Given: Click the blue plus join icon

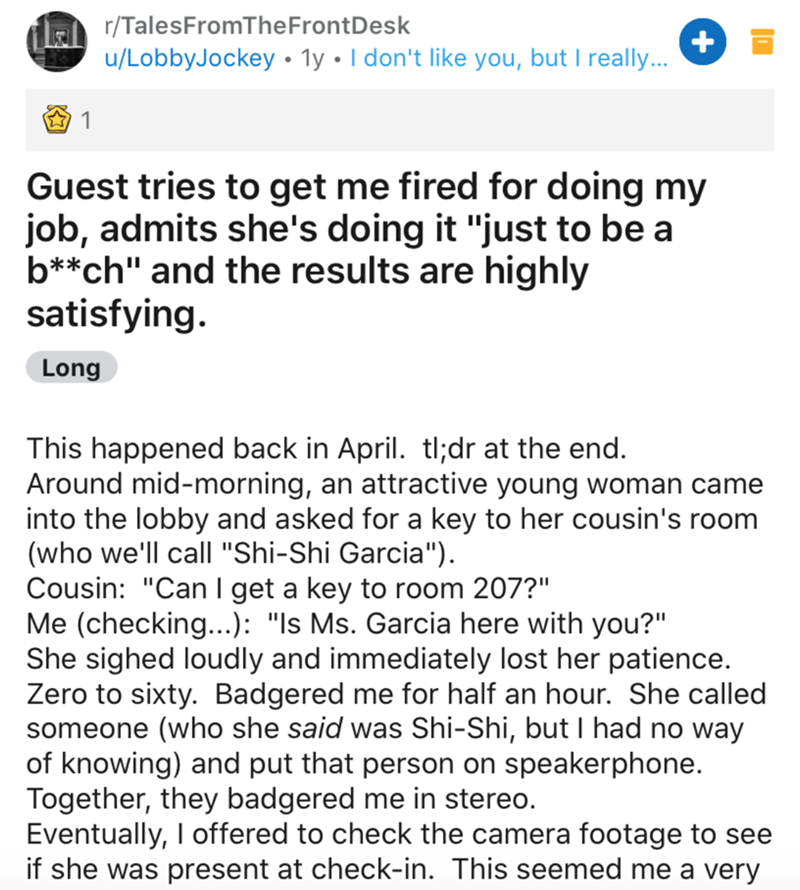Looking at the screenshot, I should (x=703, y=42).
